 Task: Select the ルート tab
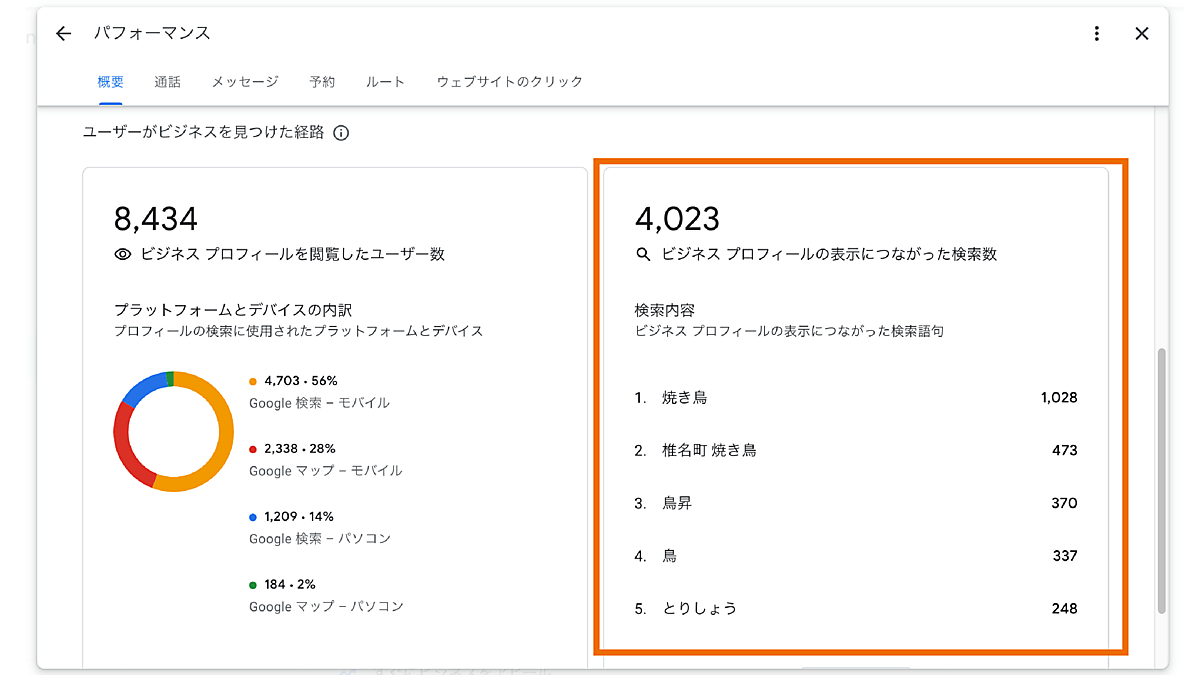click(x=386, y=82)
